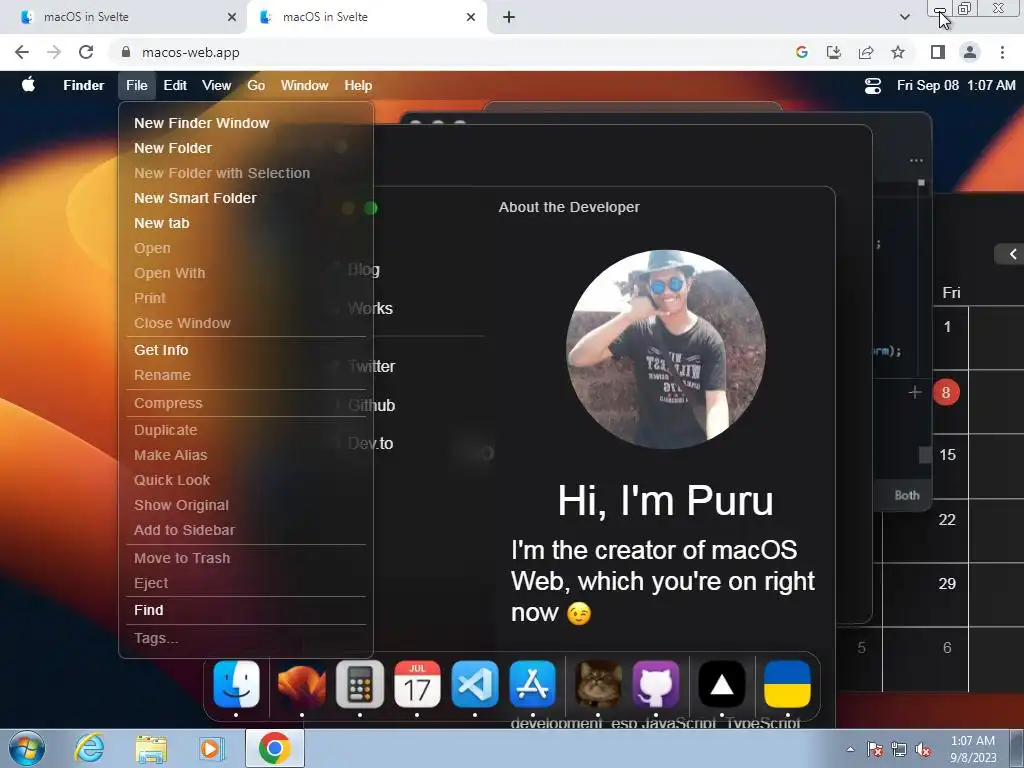Viewport: 1024px width, 768px height.
Task: Close the first macOS in Svelte tab
Action: click(x=232, y=17)
